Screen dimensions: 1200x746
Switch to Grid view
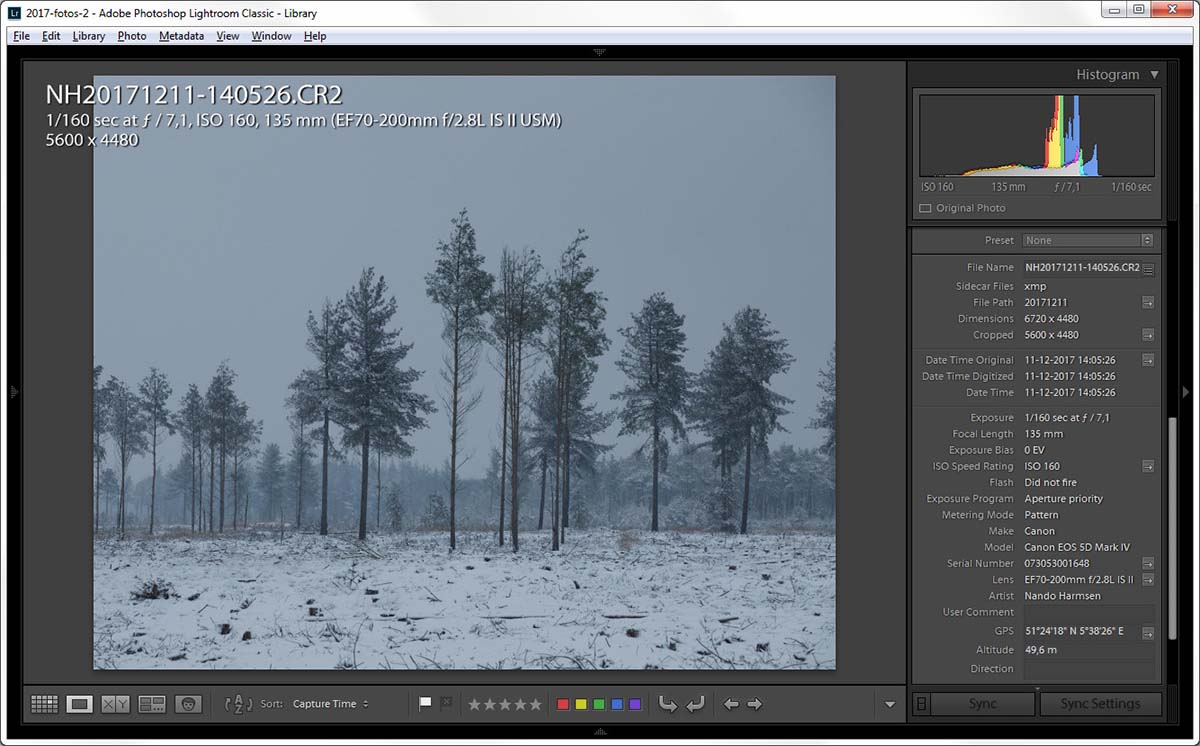44,704
